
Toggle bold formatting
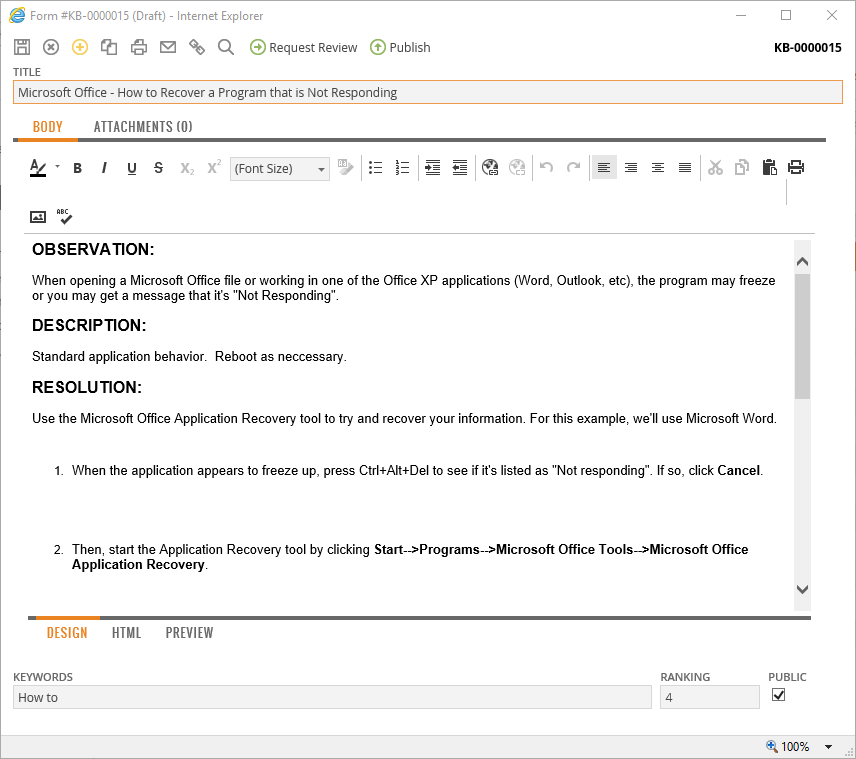78,168
